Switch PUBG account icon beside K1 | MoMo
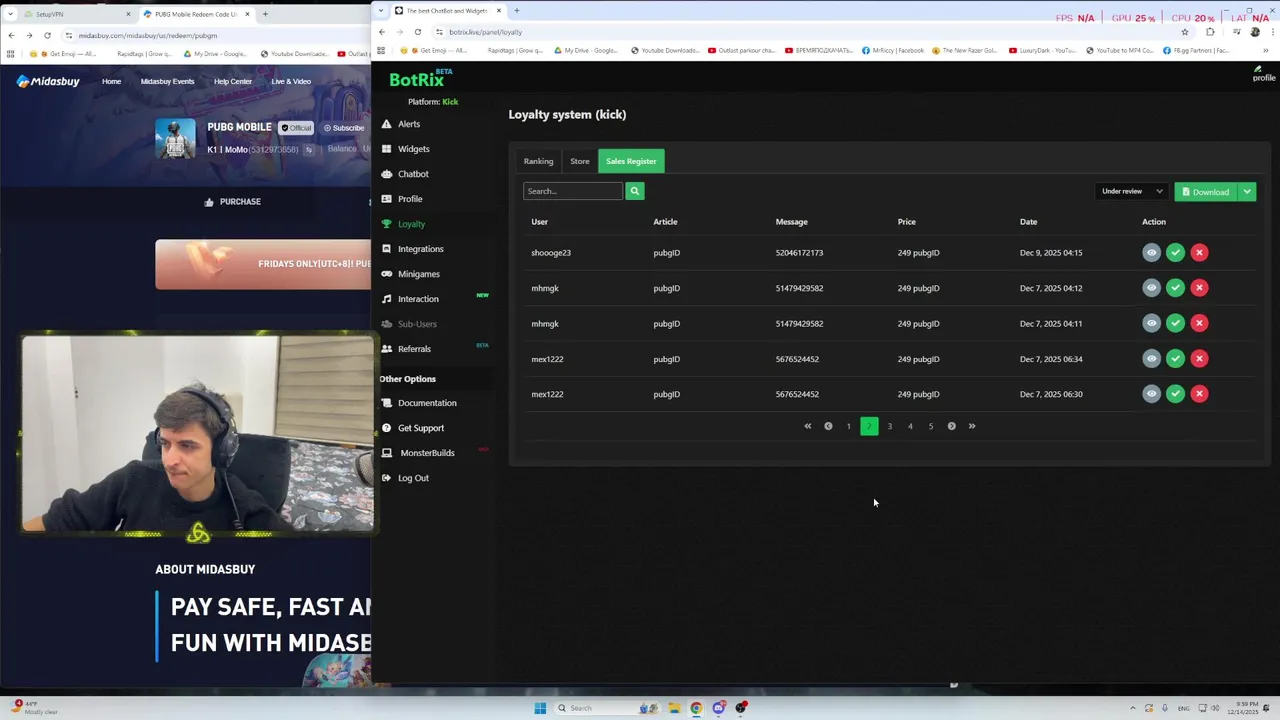The width and height of the screenshot is (1280, 720). [x=309, y=150]
